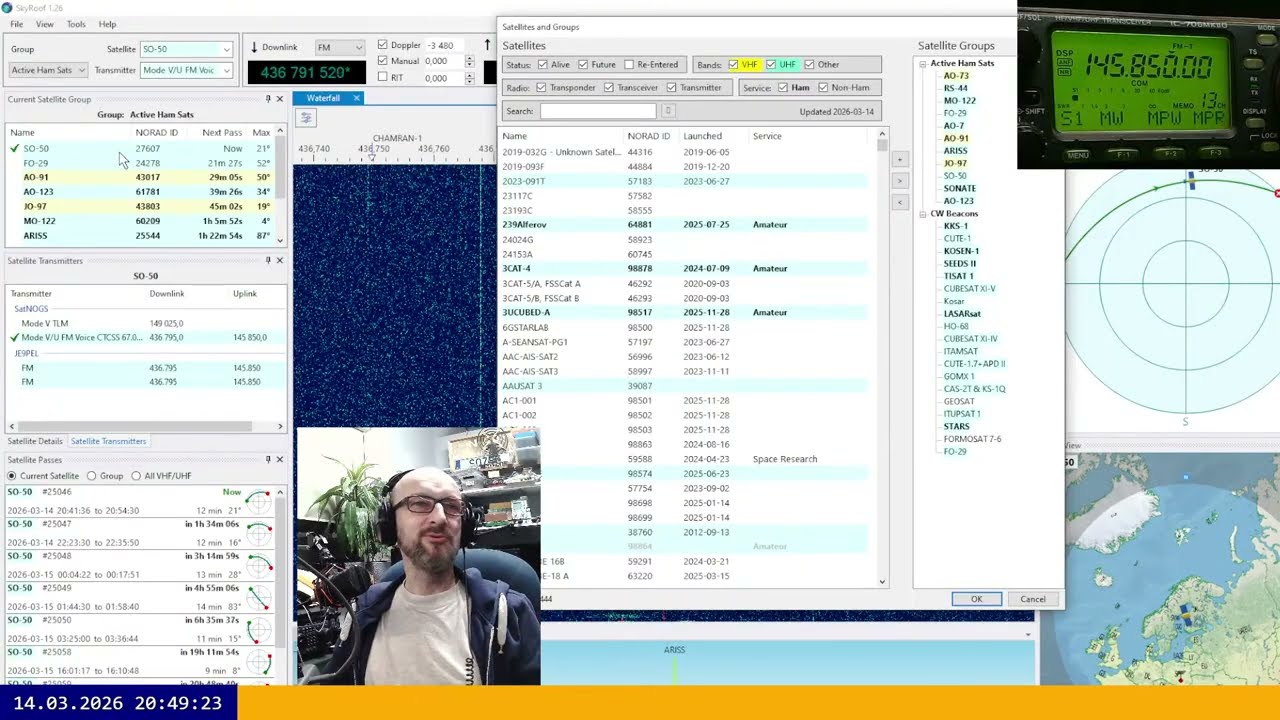
Task: Open the View menu
Action: tap(45, 24)
